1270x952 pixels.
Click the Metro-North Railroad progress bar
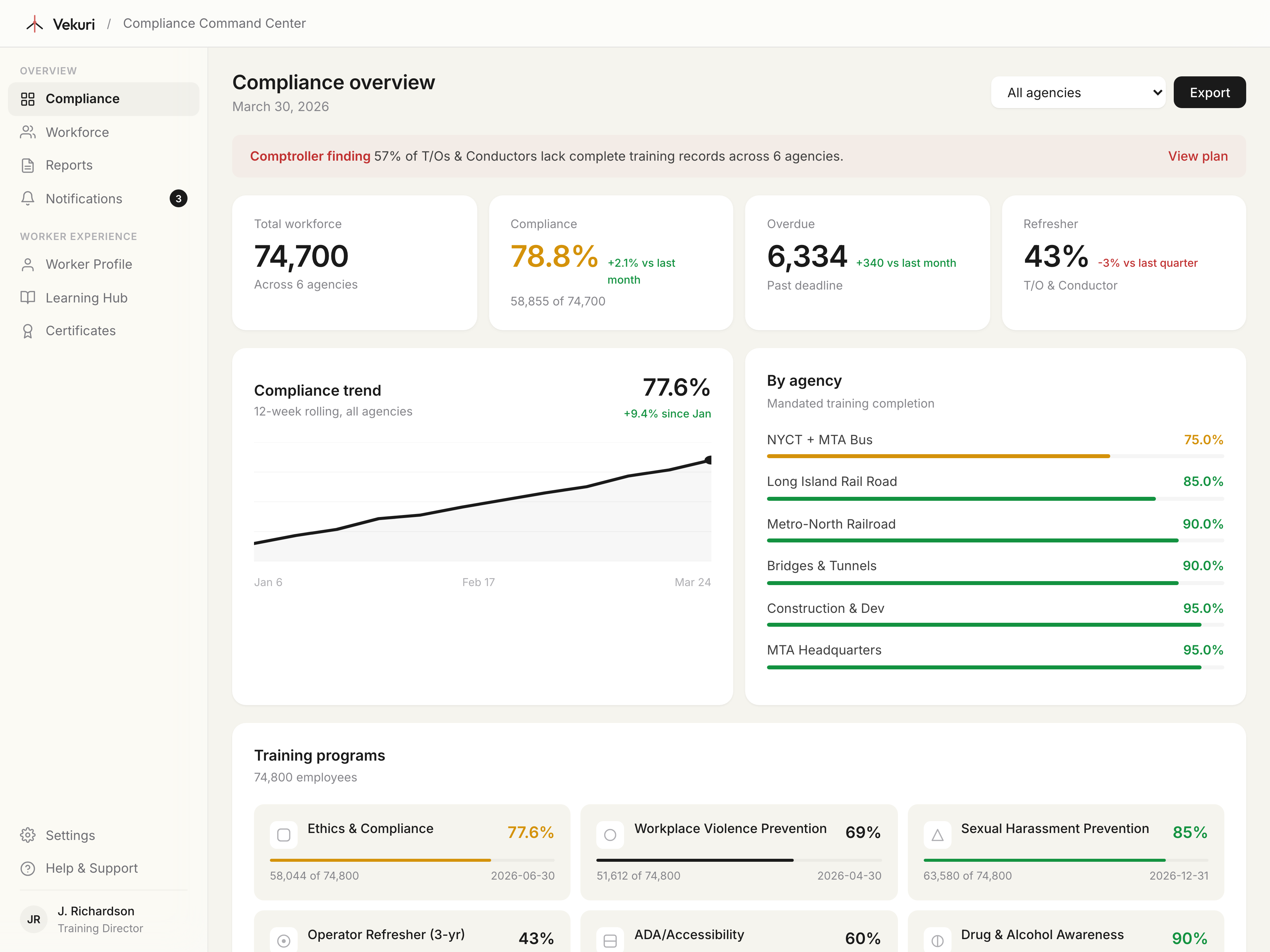click(x=995, y=540)
